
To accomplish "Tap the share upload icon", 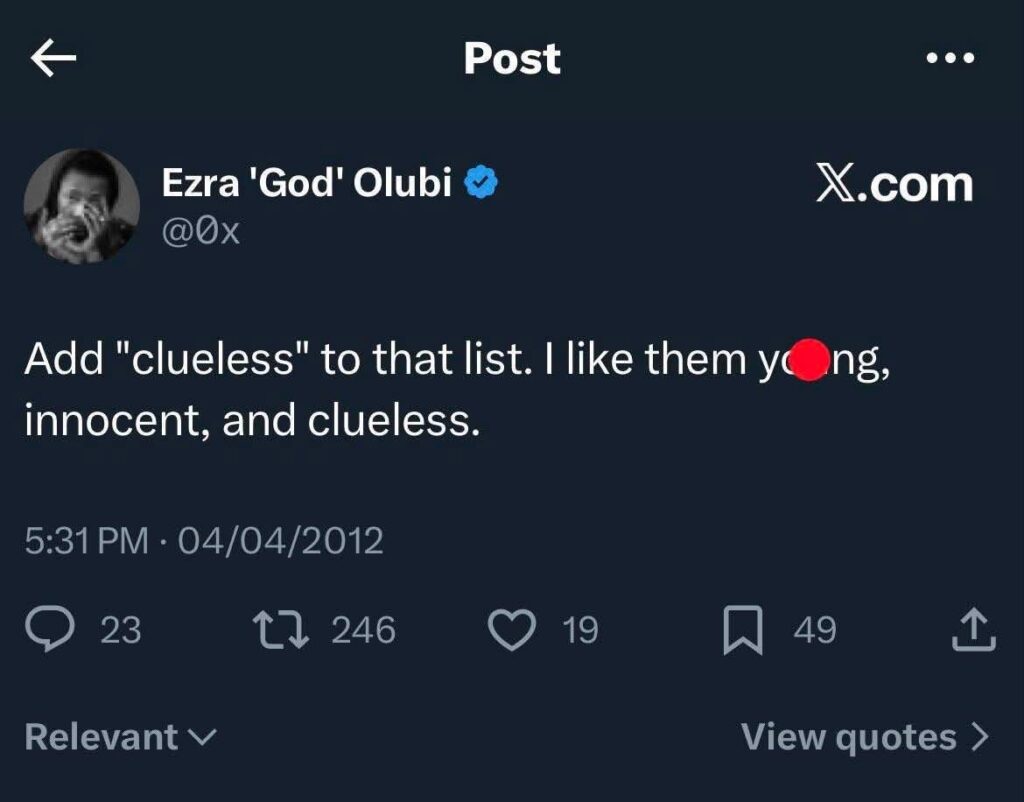I will [975, 630].
